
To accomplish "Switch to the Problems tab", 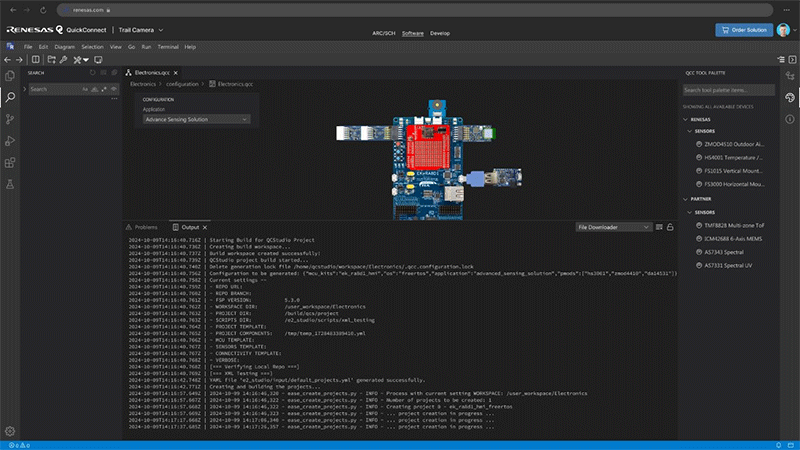I will click(141, 227).
